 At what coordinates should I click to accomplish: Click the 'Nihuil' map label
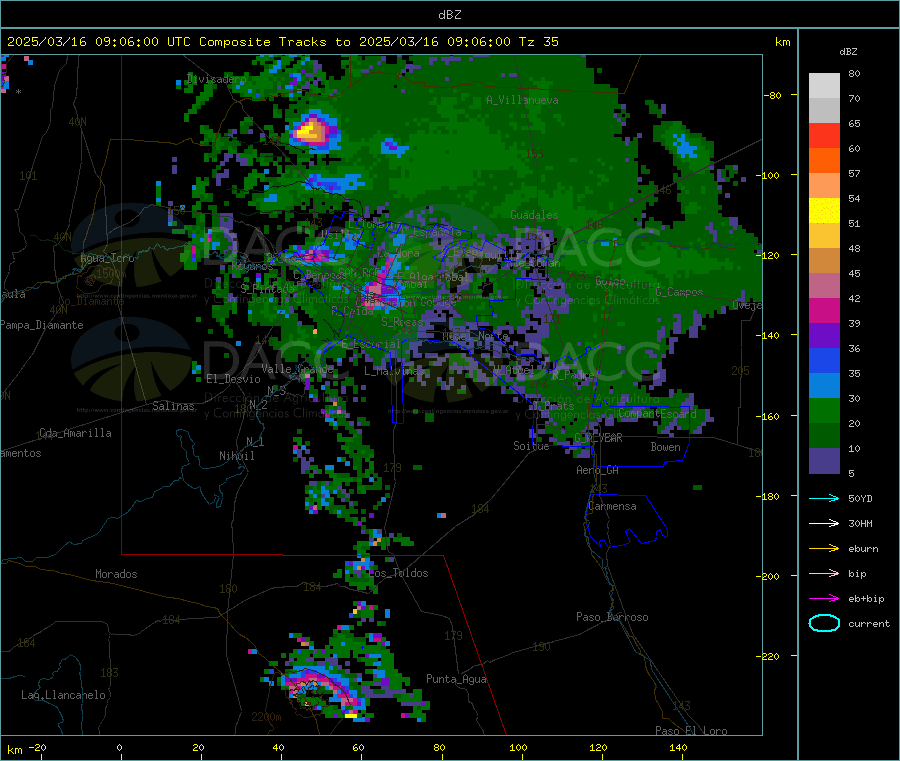click(x=236, y=456)
